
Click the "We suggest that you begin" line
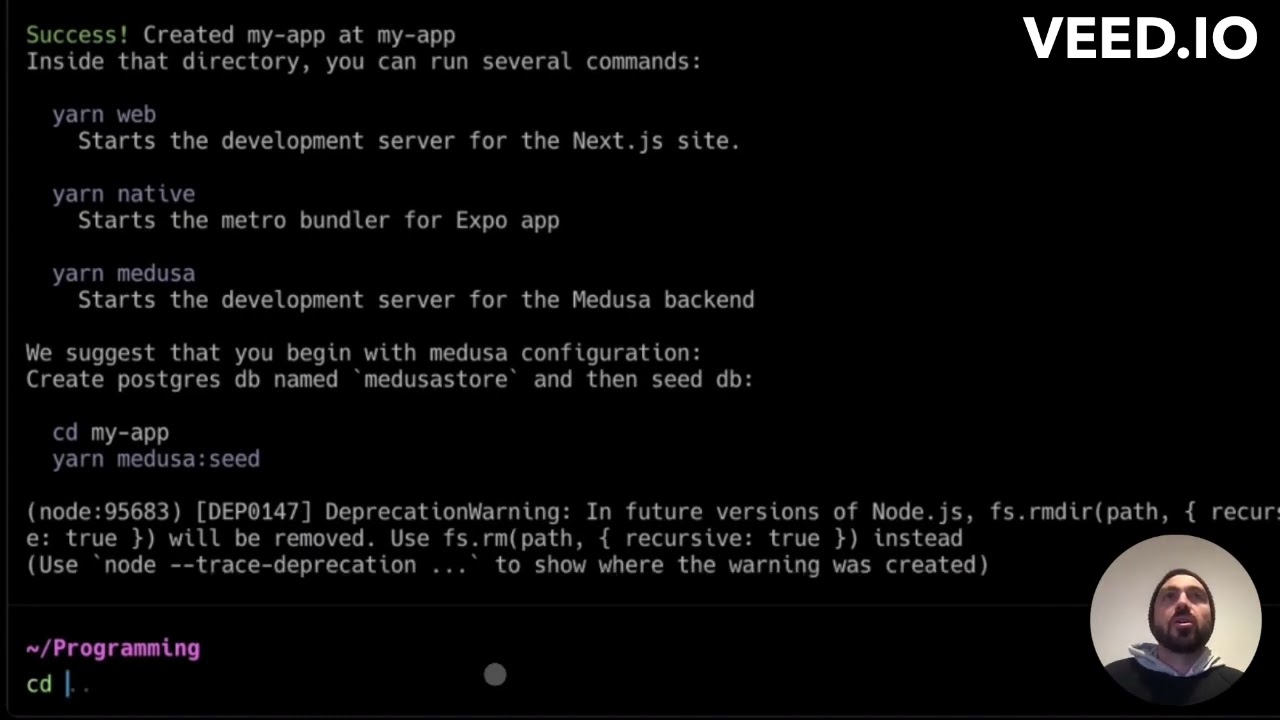click(x=363, y=353)
